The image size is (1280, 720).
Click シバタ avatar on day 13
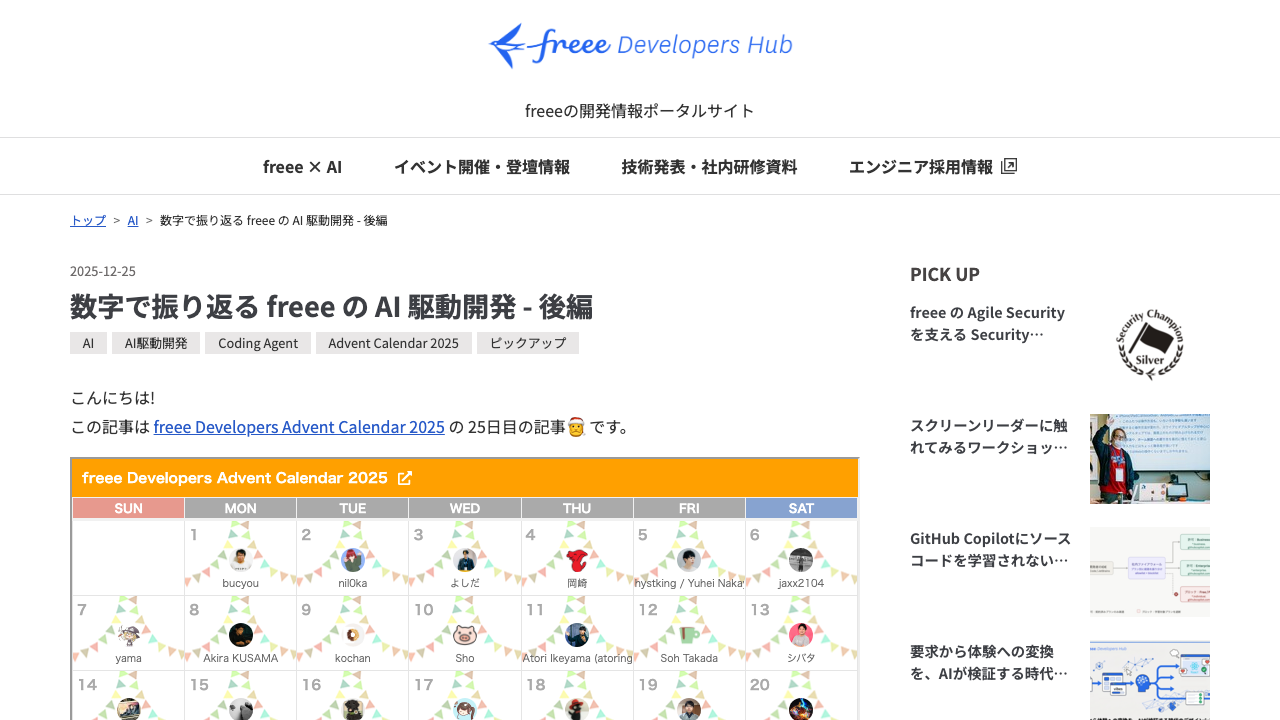tap(800, 635)
